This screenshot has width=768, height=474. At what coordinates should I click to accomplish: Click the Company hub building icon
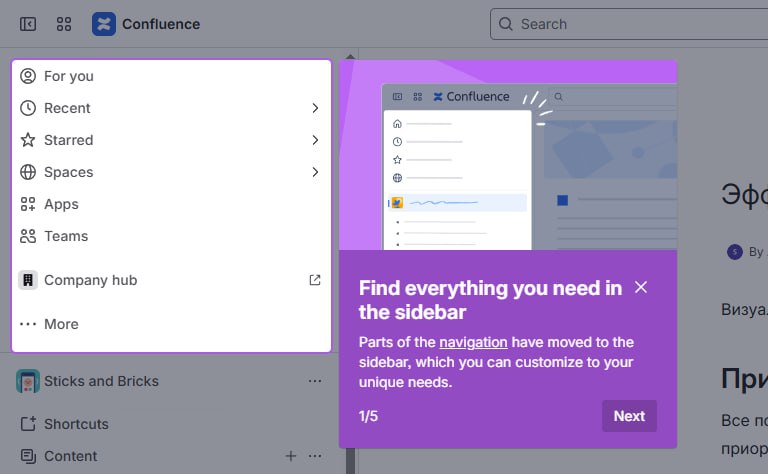(x=28, y=280)
